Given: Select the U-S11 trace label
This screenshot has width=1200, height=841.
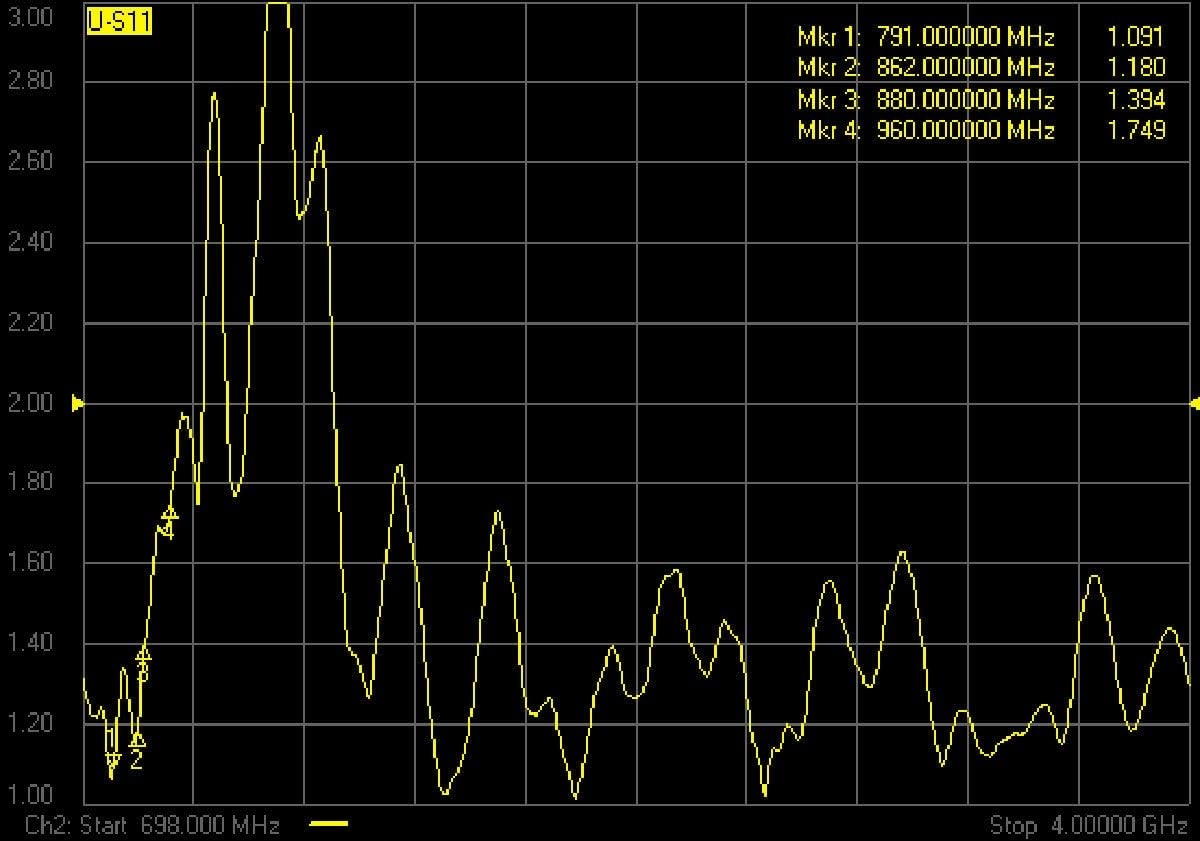Looking at the screenshot, I should tap(119, 22).
